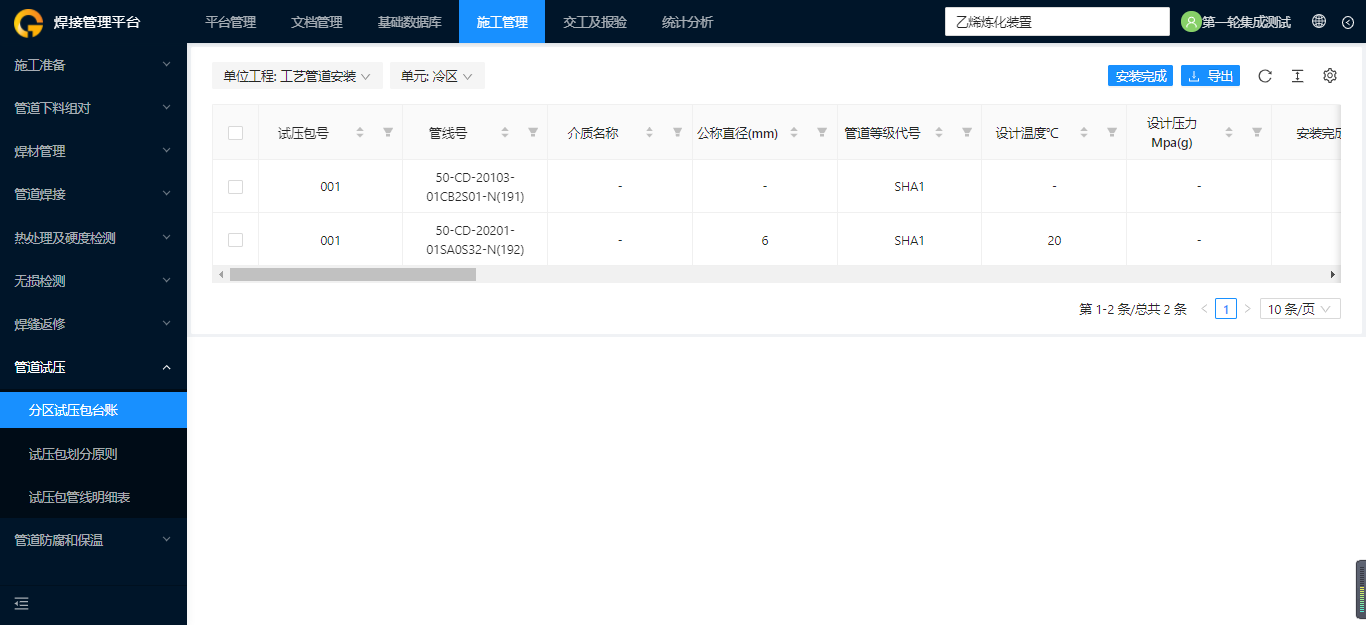
Task: Click the scrollbar right arrow
Action: click(1332, 274)
